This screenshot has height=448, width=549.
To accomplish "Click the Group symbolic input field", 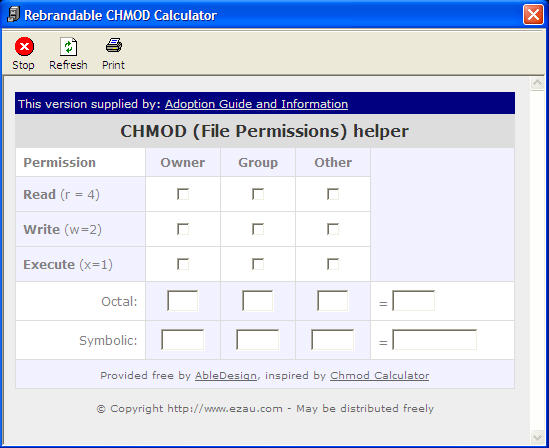I will (x=258, y=340).
